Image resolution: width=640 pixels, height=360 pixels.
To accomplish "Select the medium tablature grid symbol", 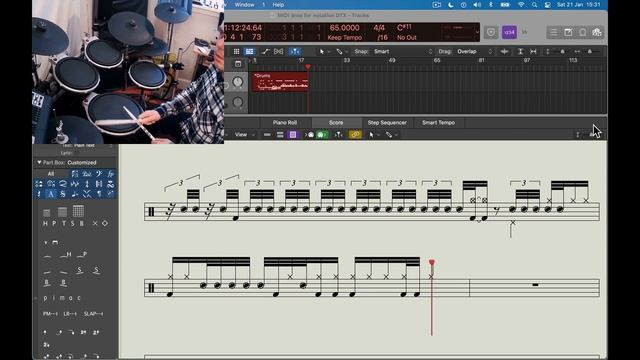I will tap(62, 212).
